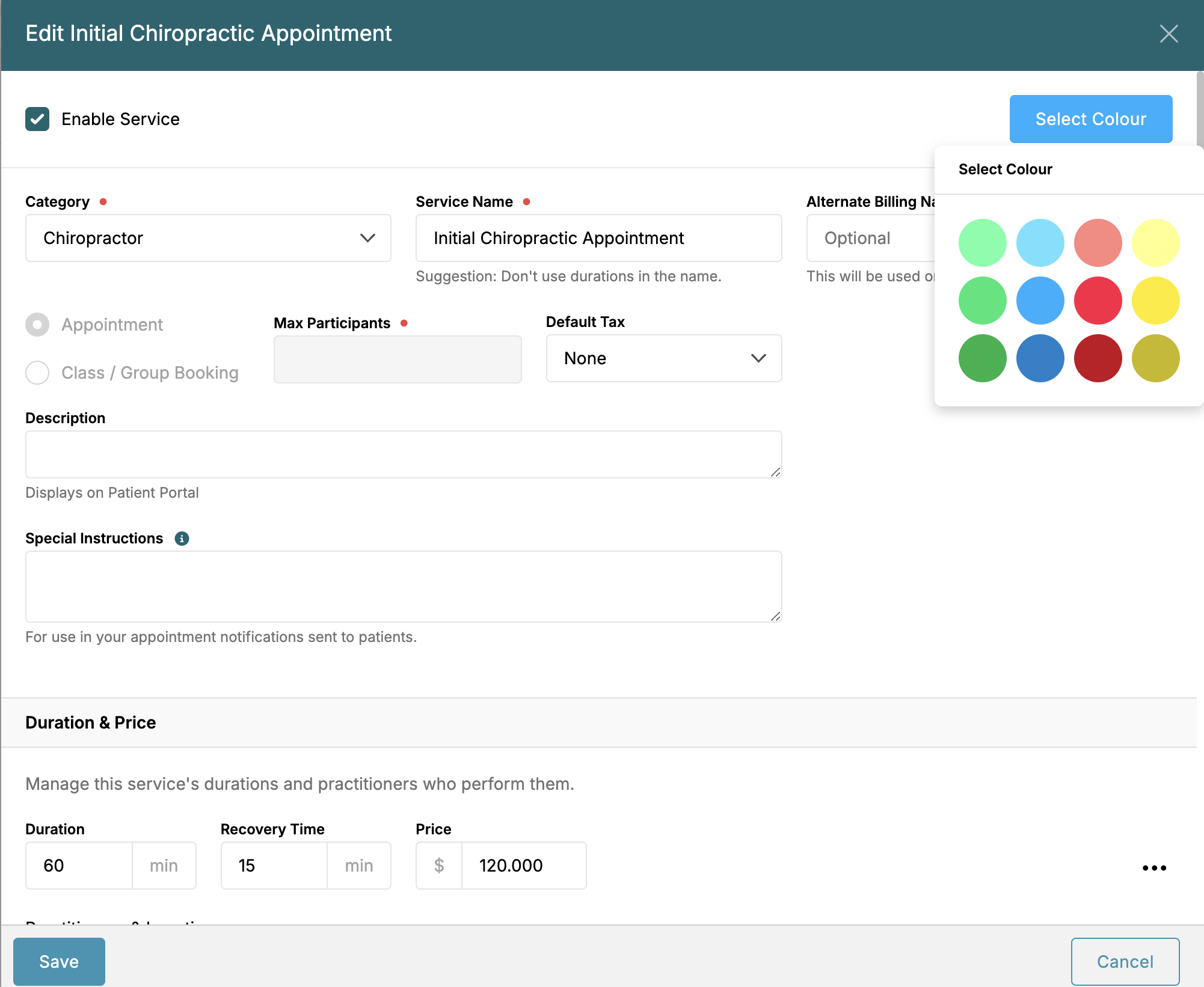Select the Appointment radio button

point(37,325)
